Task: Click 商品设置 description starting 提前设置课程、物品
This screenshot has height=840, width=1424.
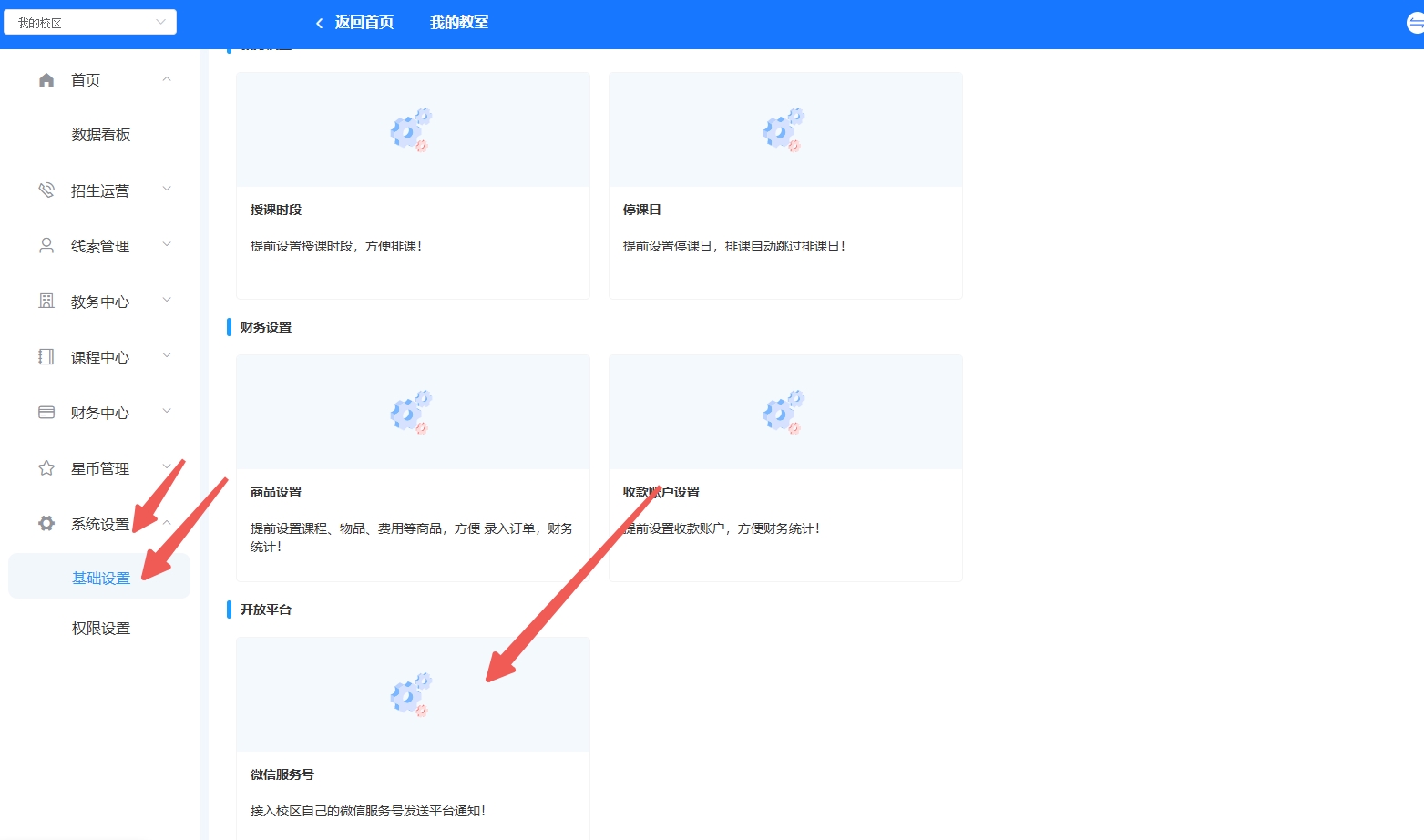Action: [x=412, y=538]
